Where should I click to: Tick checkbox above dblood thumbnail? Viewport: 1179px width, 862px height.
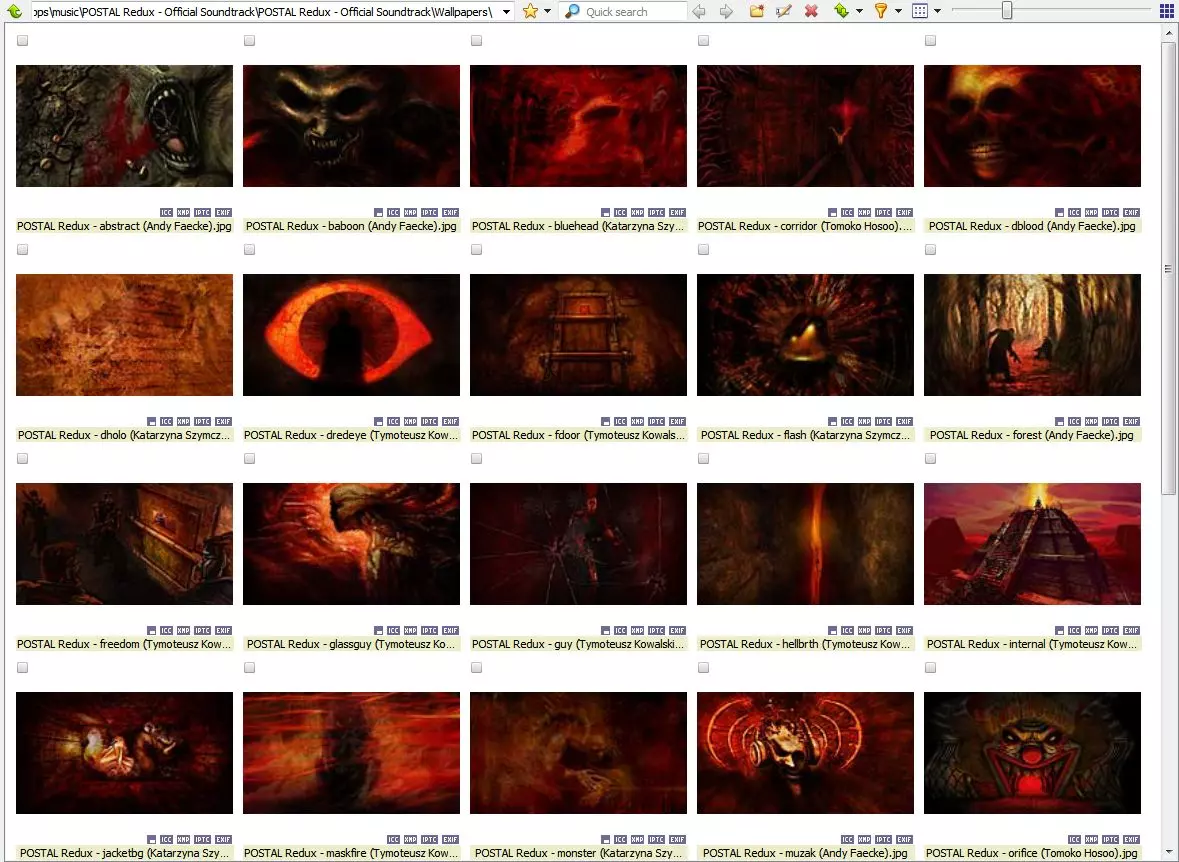[x=931, y=41]
